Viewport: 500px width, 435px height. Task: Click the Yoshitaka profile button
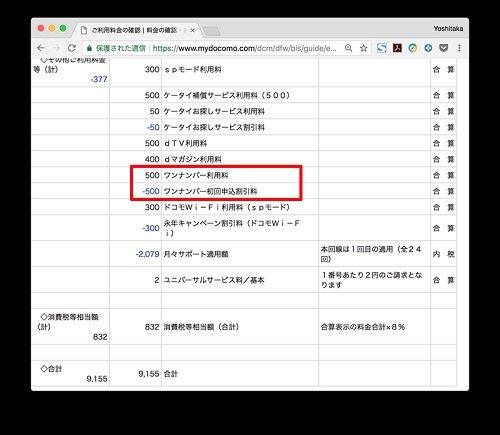pos(448,29)
